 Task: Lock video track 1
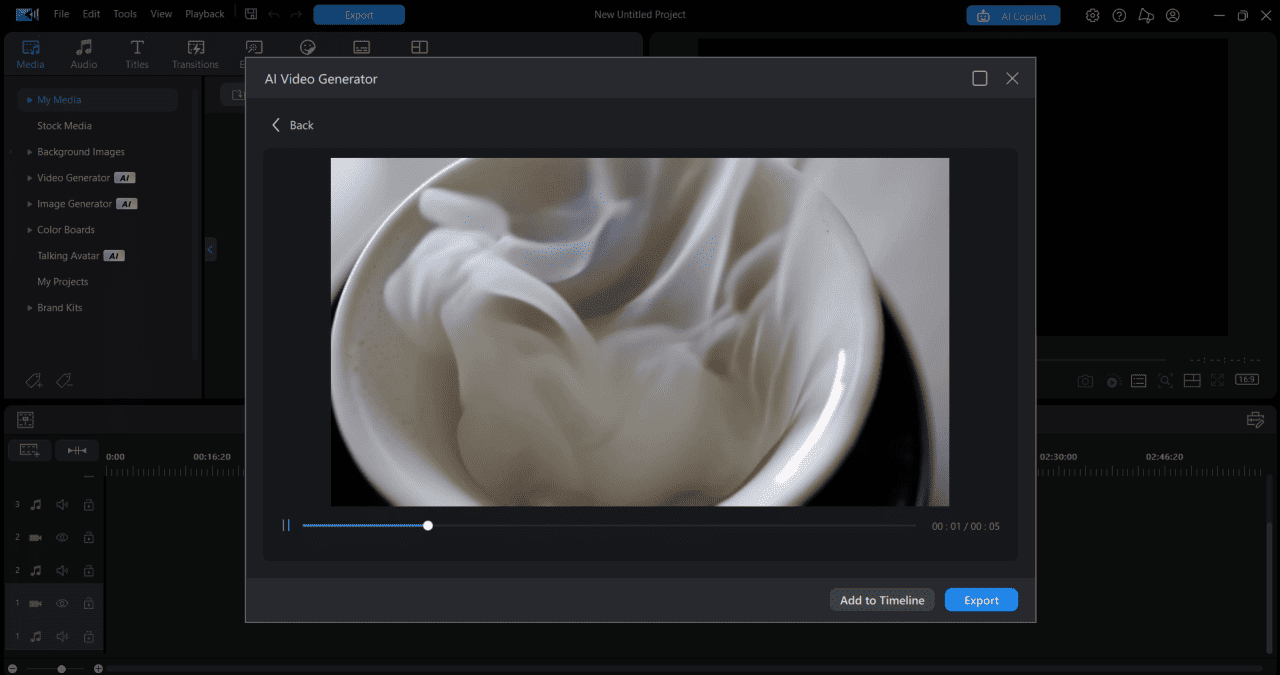pos(88,603)
